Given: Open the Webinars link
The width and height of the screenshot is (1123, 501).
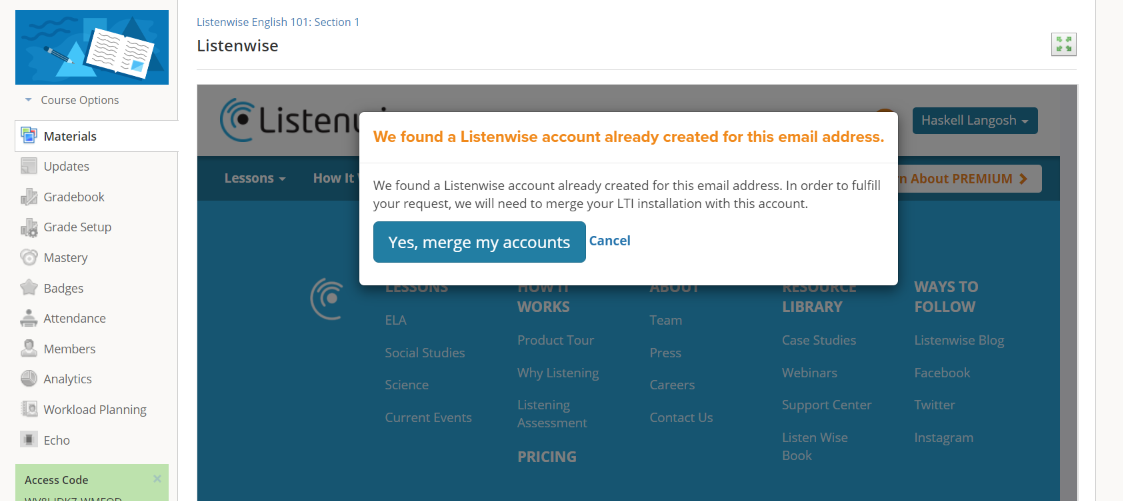Looking at the screenshot, I should click(809, 373).
